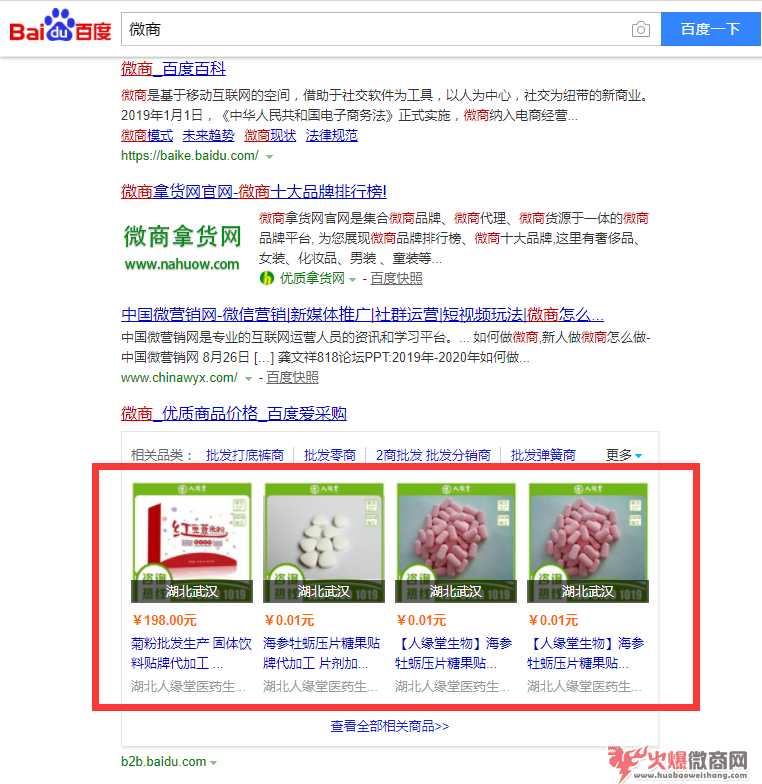The height and width of the screenshot is (784, 762).
Task: Expand dropdown arrow beside www.chinawyx.com URL
Action: pyautogui.click(x=248, y=379)
